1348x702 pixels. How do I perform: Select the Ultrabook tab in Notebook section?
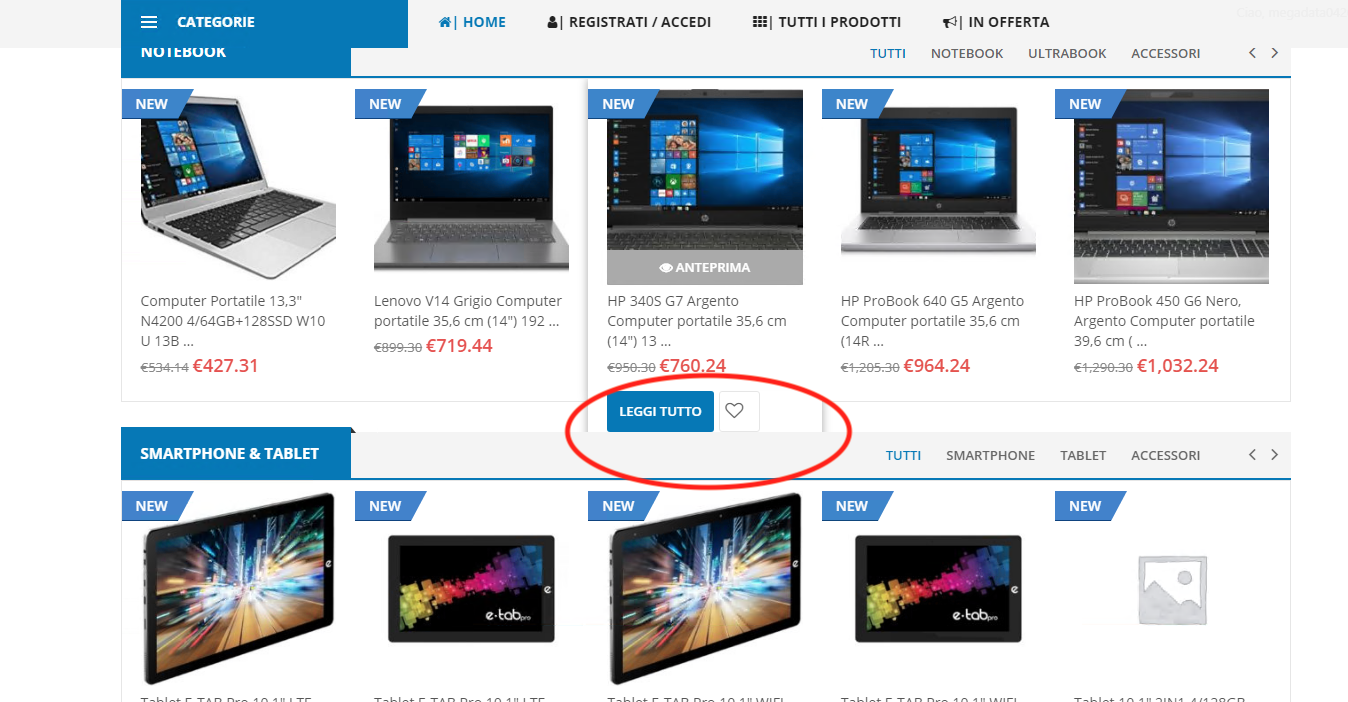pyautogui.click(x=1067, y=53)
